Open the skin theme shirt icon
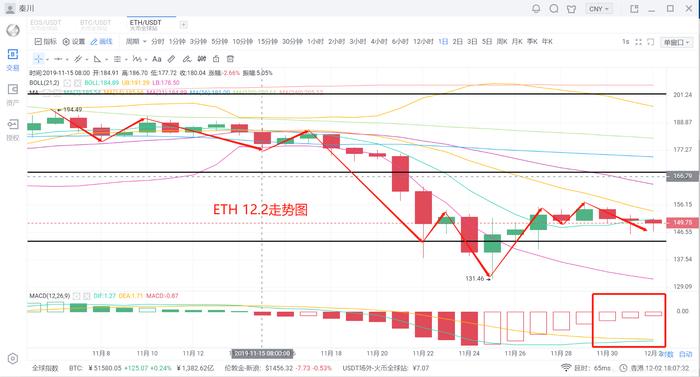This screenshot has width=700, height=377. coord(571,8)
